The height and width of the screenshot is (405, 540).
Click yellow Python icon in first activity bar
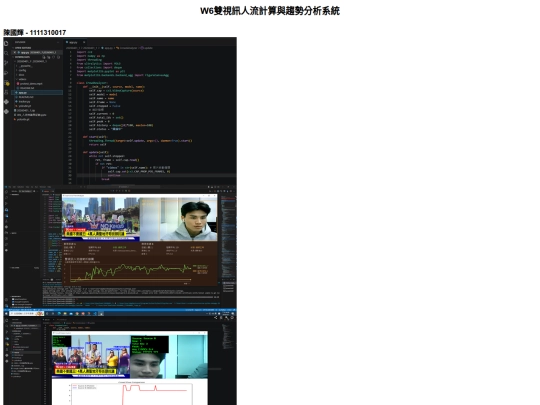(7, 83)
